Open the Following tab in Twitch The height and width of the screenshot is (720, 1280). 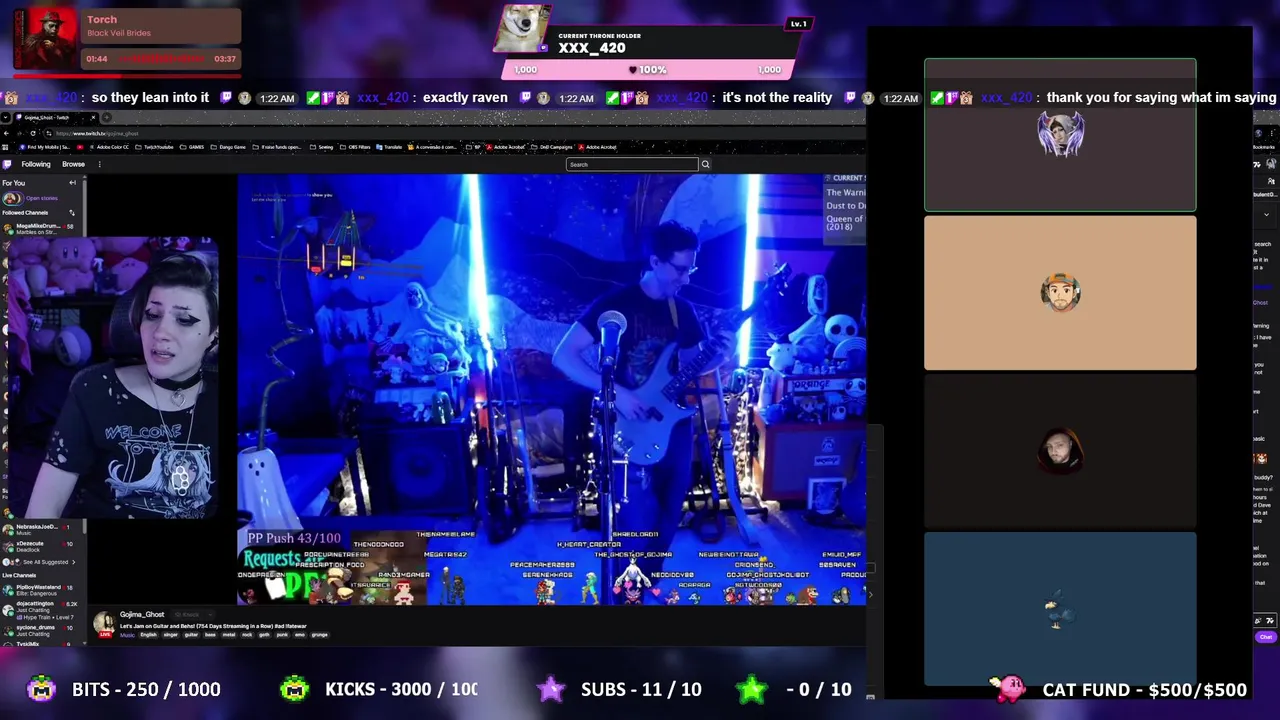tap(36, 164)
